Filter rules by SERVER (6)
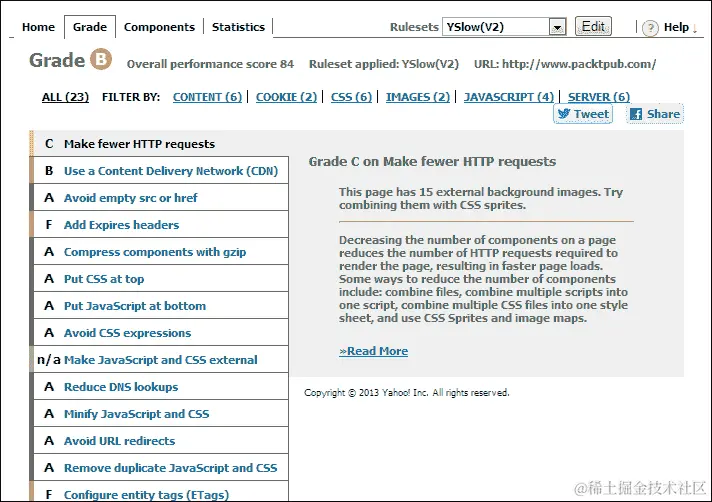The image size is (712, 502). click(x=598, y=97)
